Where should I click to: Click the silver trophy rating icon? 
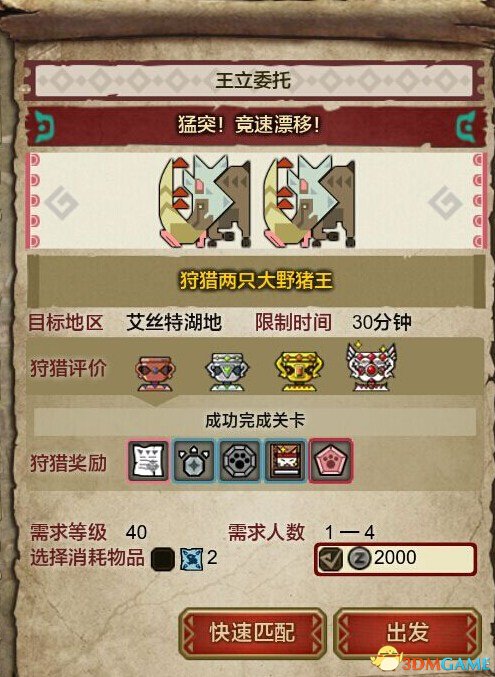point(227,372)
